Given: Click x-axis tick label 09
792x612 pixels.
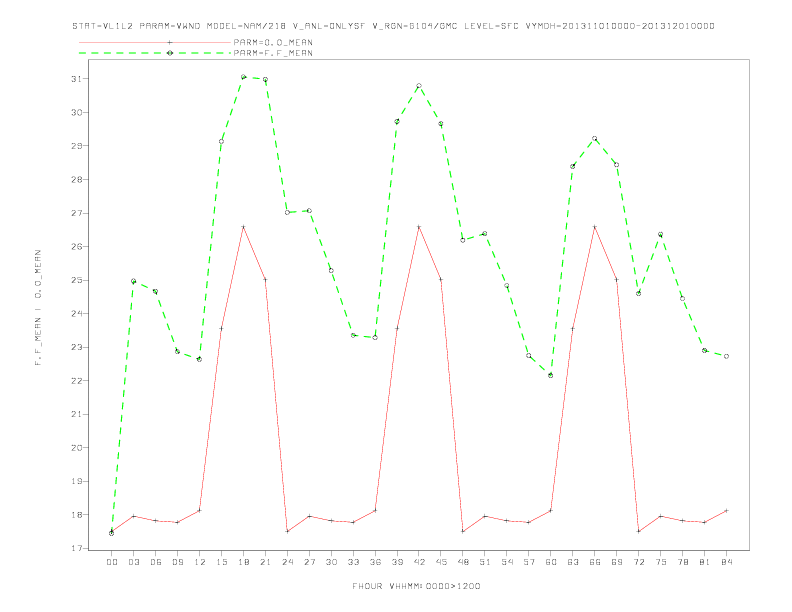Looking at the screenshot, I should (177, 562).
